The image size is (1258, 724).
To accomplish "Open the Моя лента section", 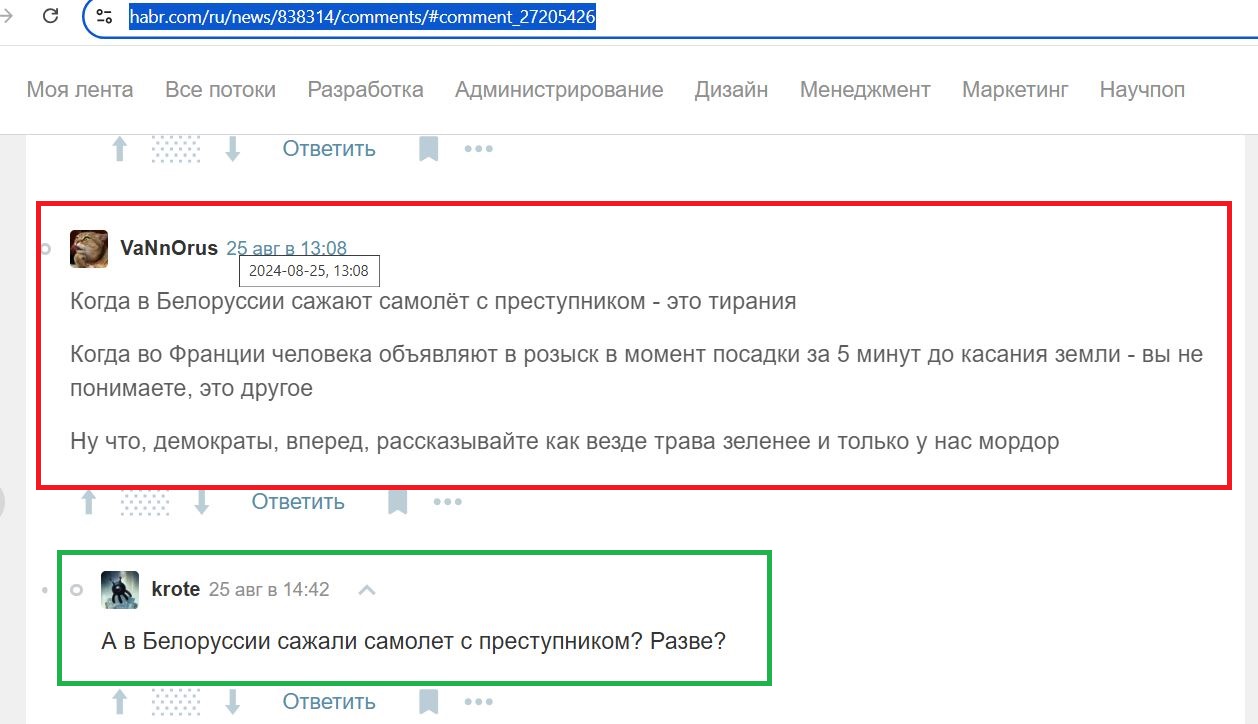I will [x=80, y=90].
